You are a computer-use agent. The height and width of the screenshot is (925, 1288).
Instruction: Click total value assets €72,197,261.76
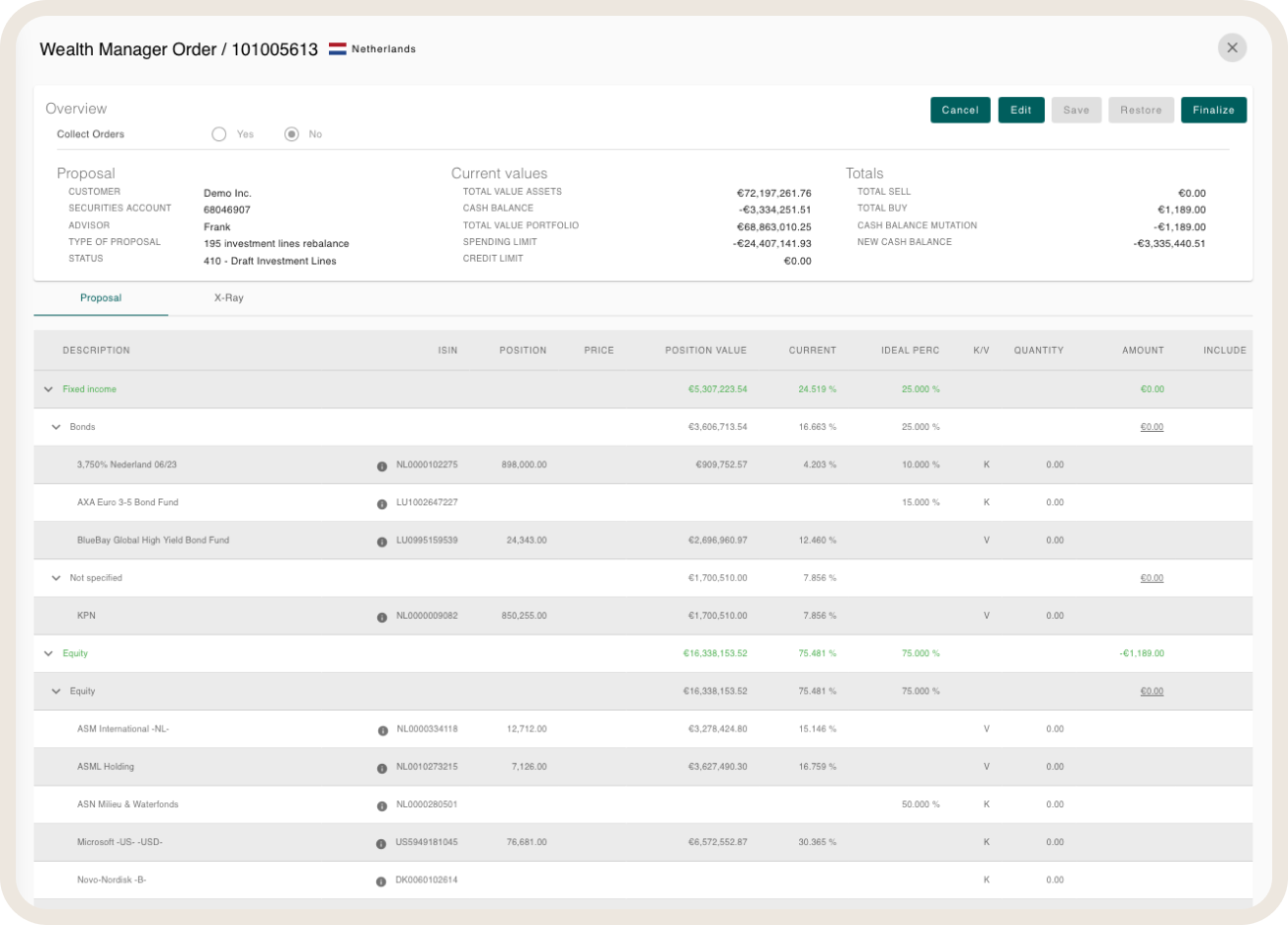[774, 194]
